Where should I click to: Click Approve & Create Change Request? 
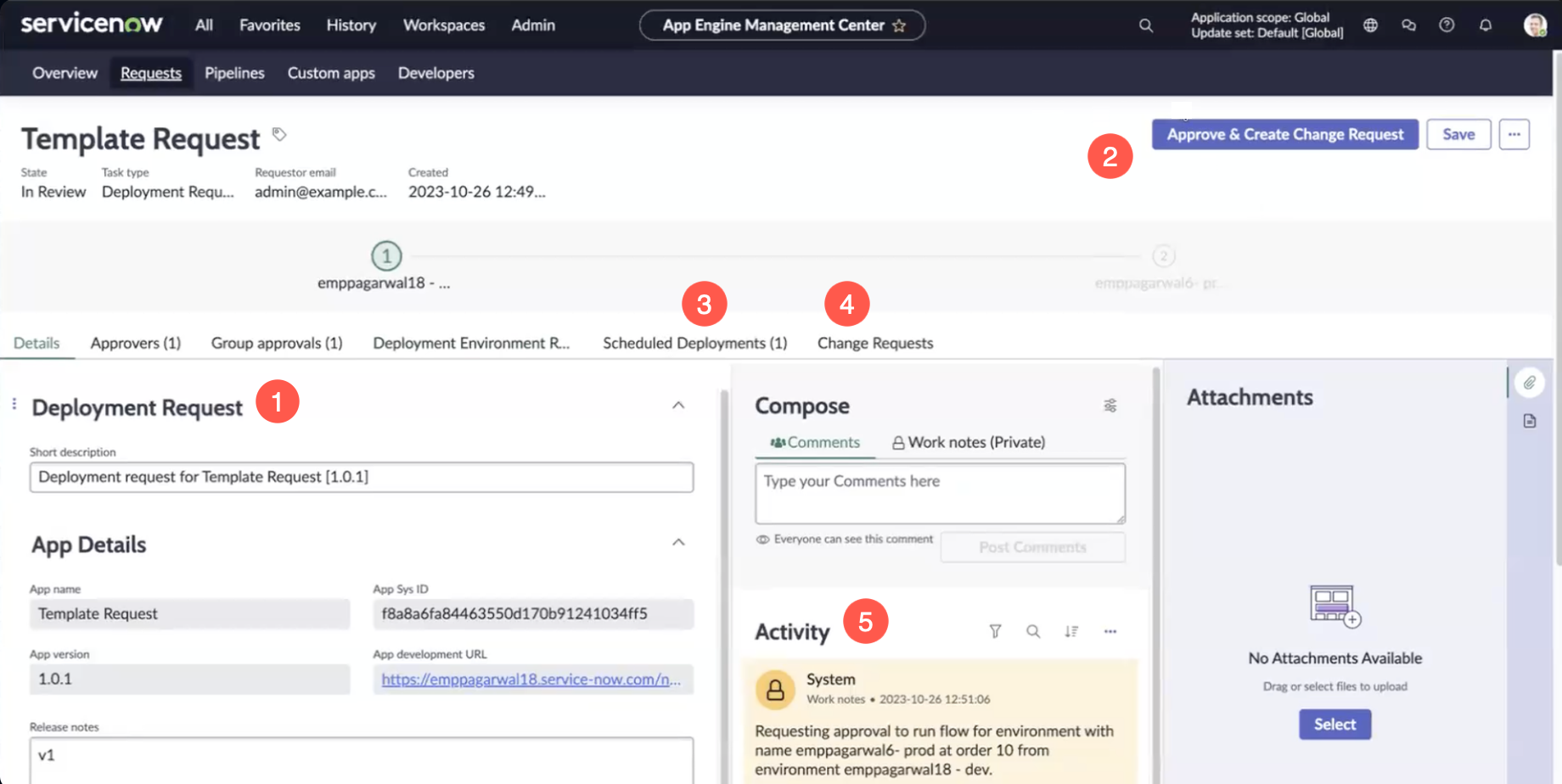(1285, 134)
